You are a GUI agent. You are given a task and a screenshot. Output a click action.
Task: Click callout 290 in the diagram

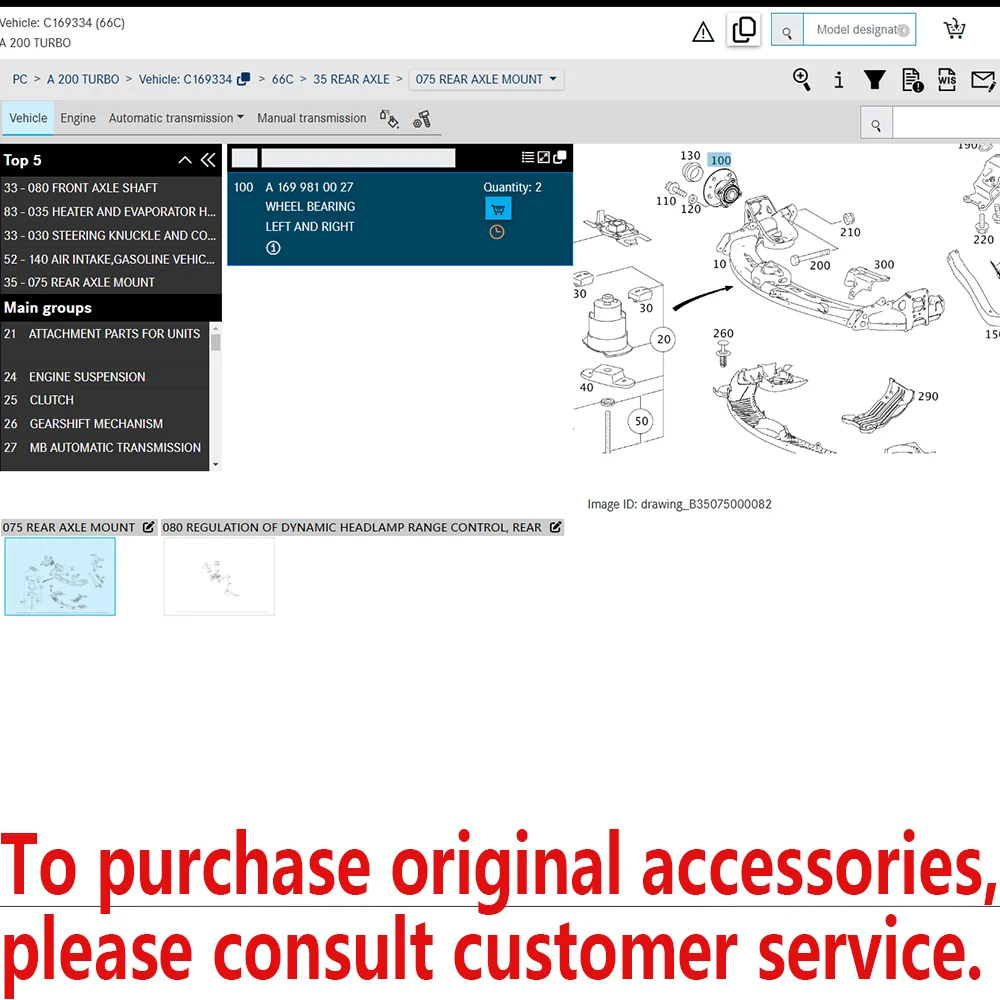pos(928,397)
